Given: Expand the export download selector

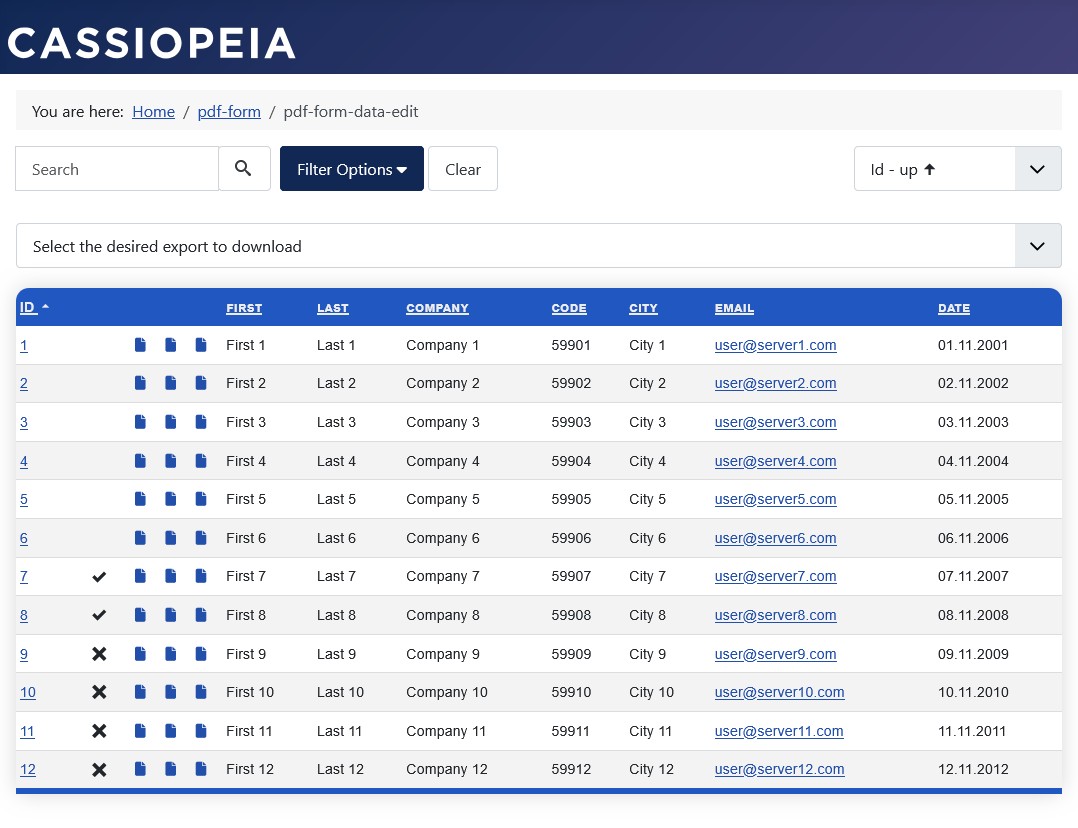Looking at the screenshot, I should (x=1037, y=245).
